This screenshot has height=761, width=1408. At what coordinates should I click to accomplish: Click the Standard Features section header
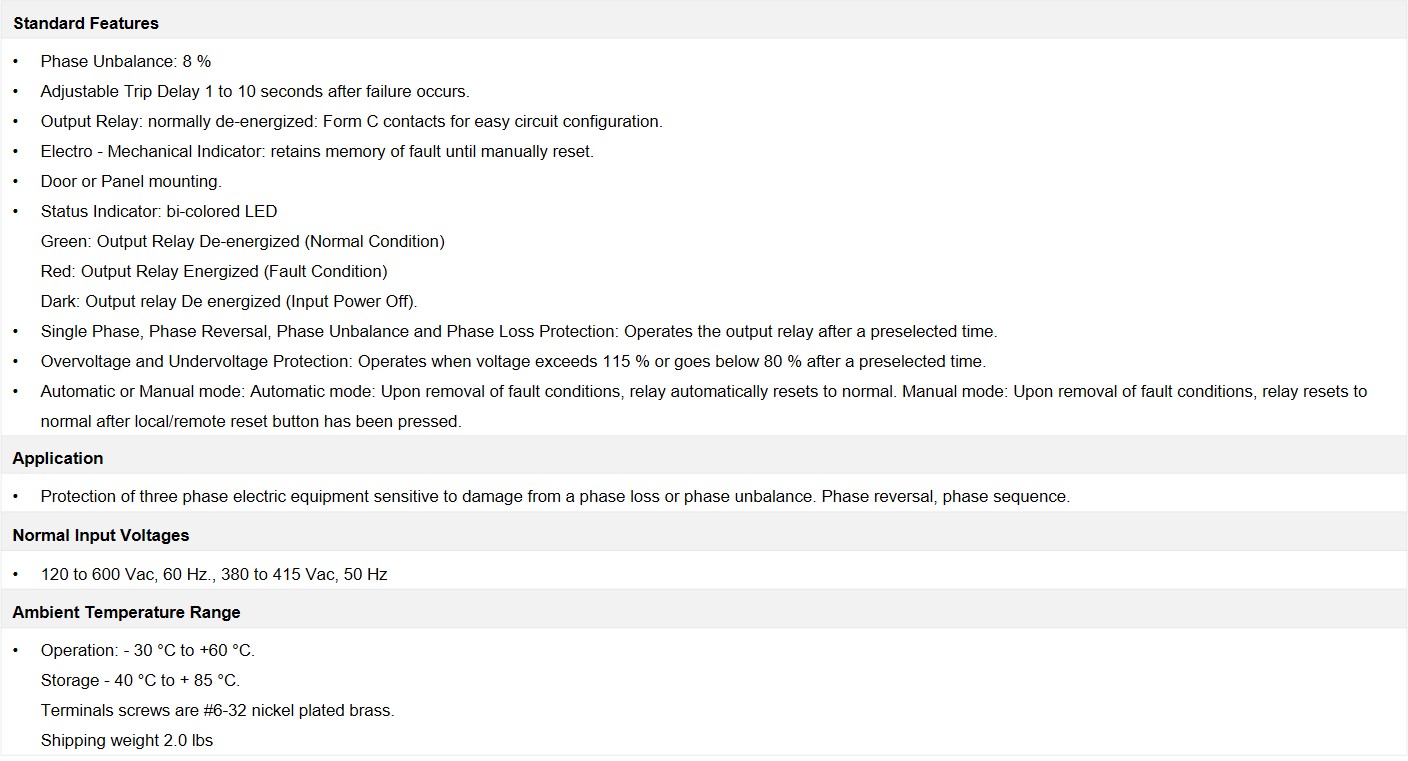coord(86,23)
